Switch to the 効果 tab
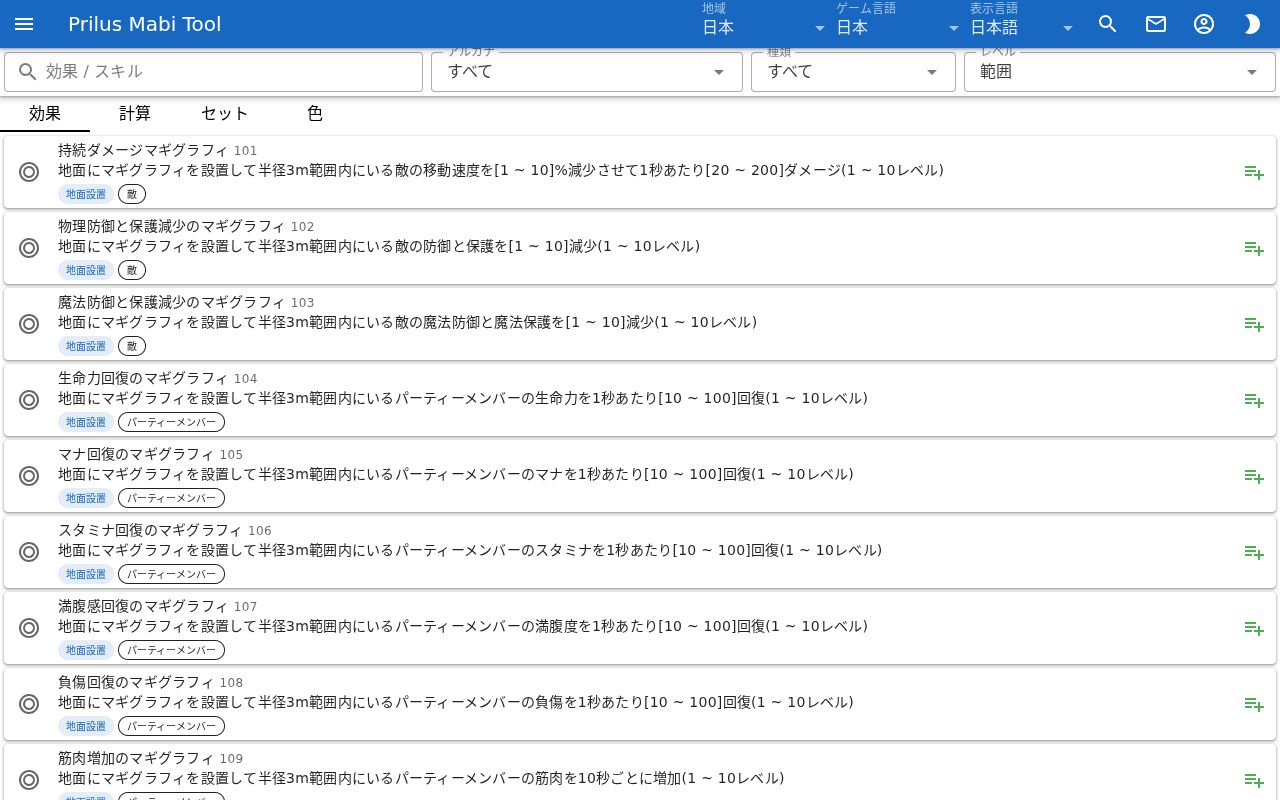This screenshot has width=1280, height=800. 45,114
